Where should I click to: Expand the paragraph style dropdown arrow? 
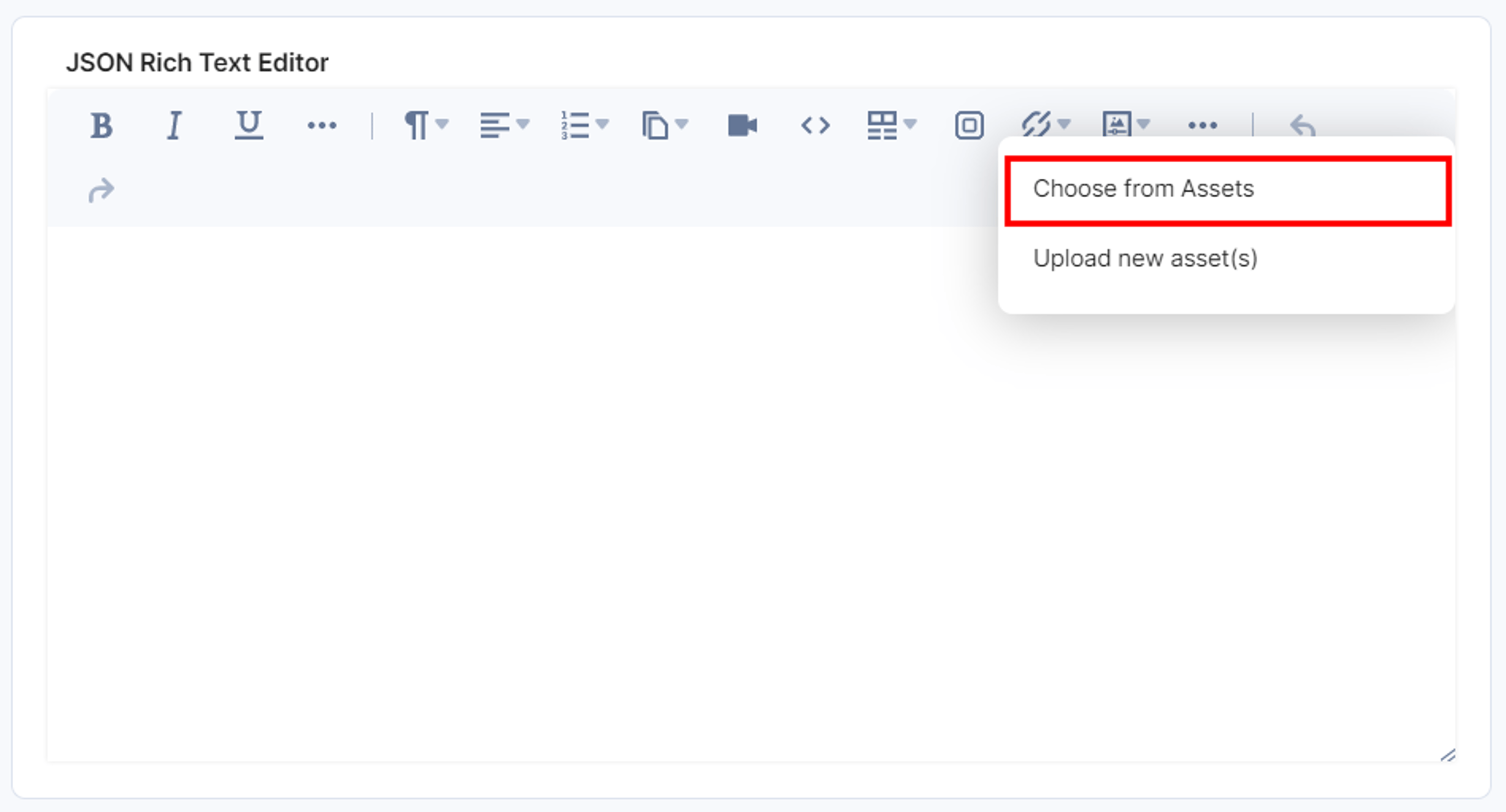tap(442, 124)
